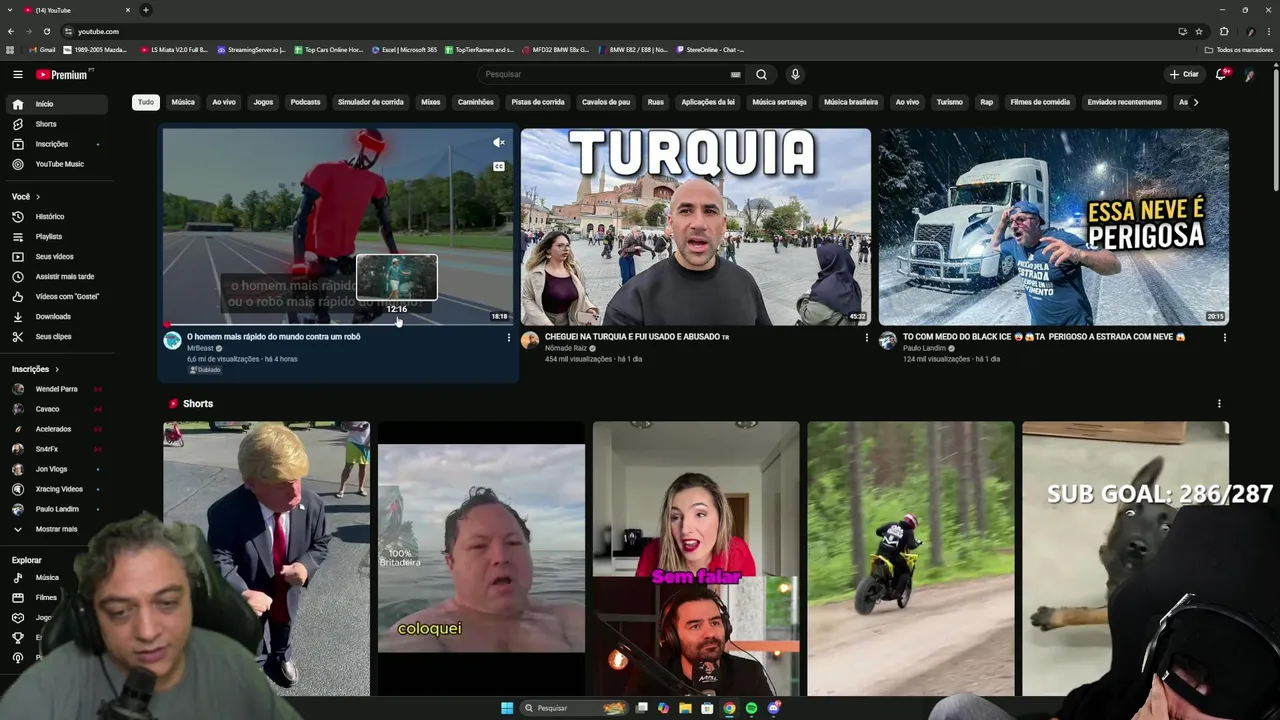Open more options for Black Ice video

(1224, 337)
